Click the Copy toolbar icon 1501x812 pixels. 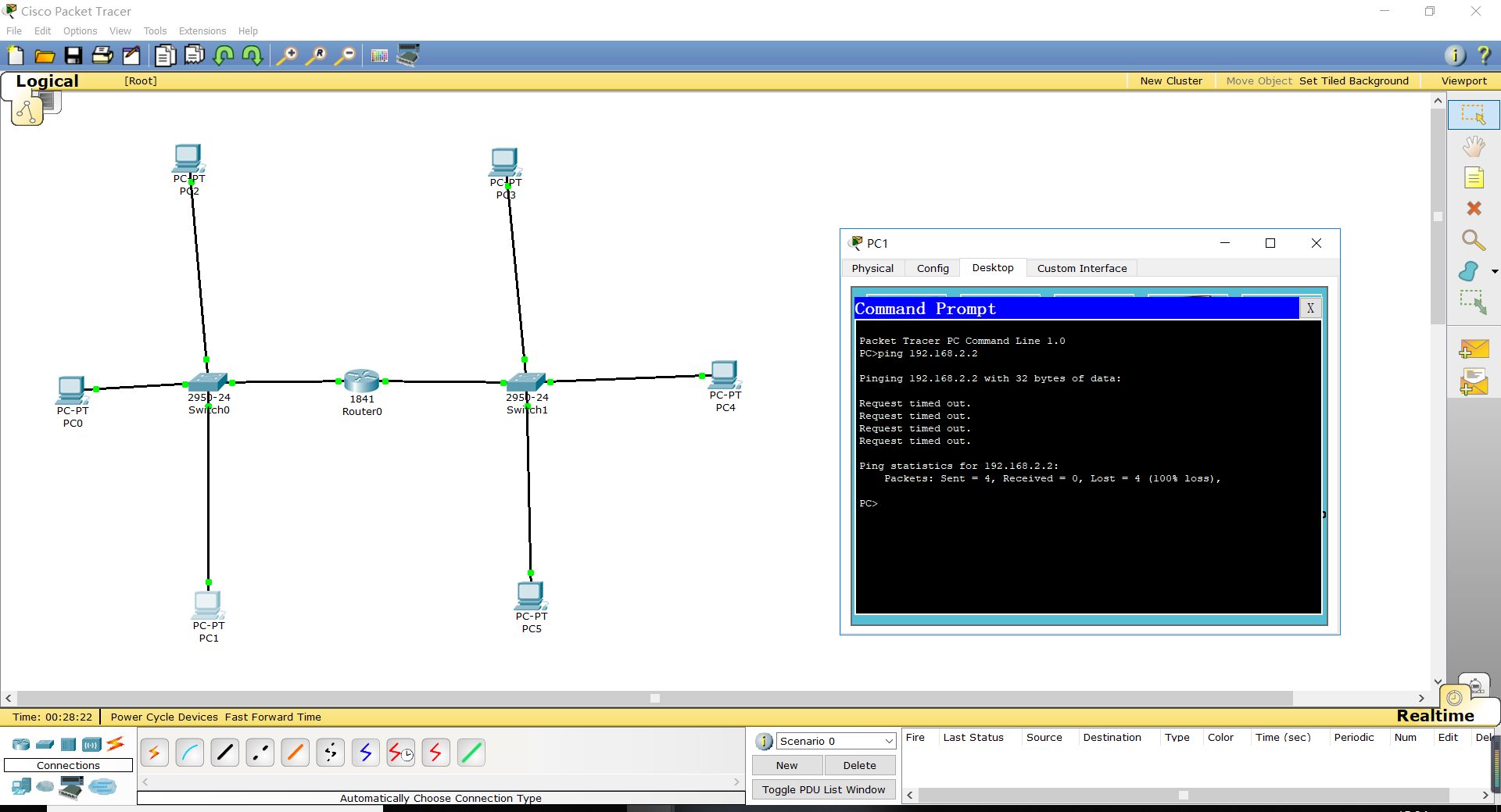point(165,55)
